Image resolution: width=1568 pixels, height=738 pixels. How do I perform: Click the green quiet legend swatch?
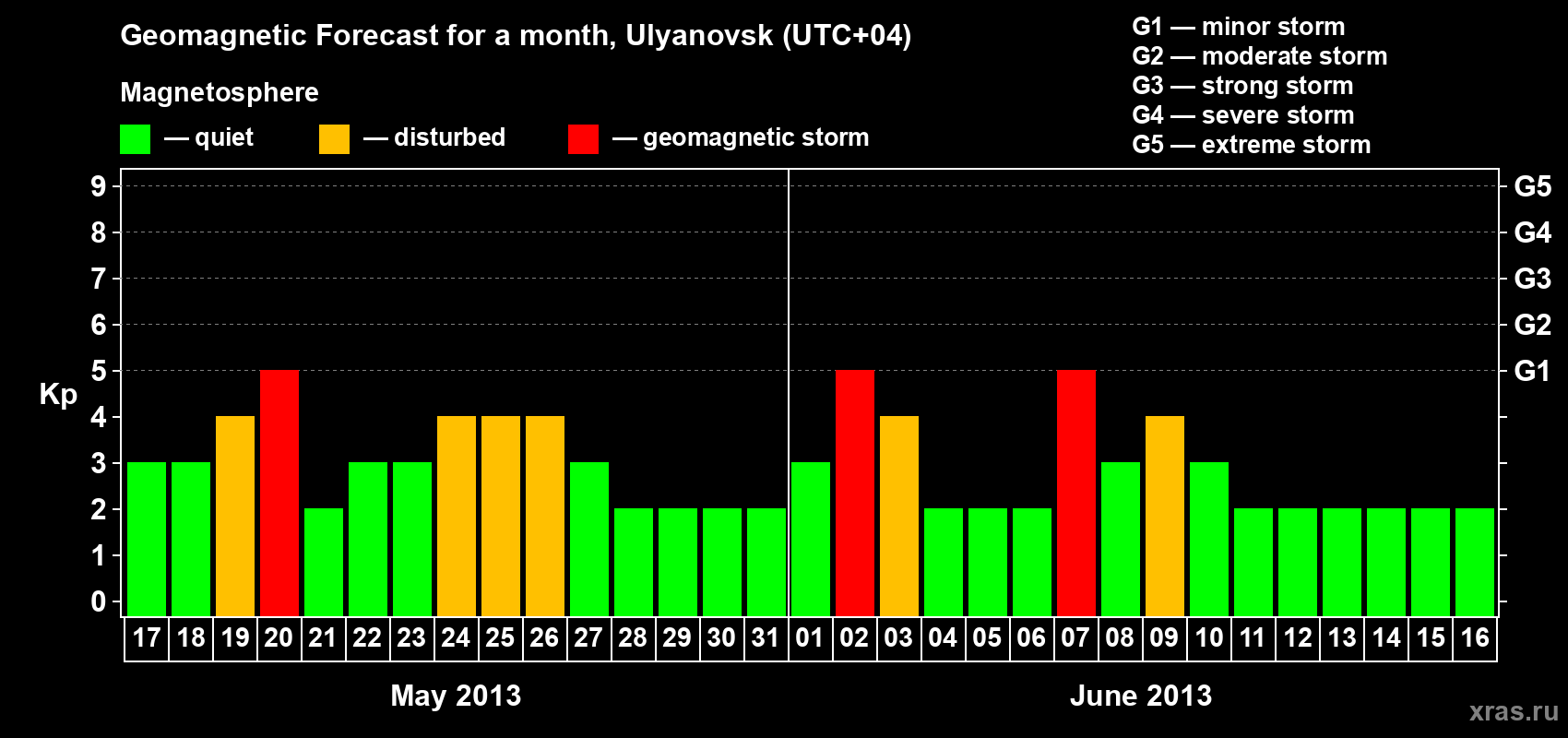(x=135, y=139)
